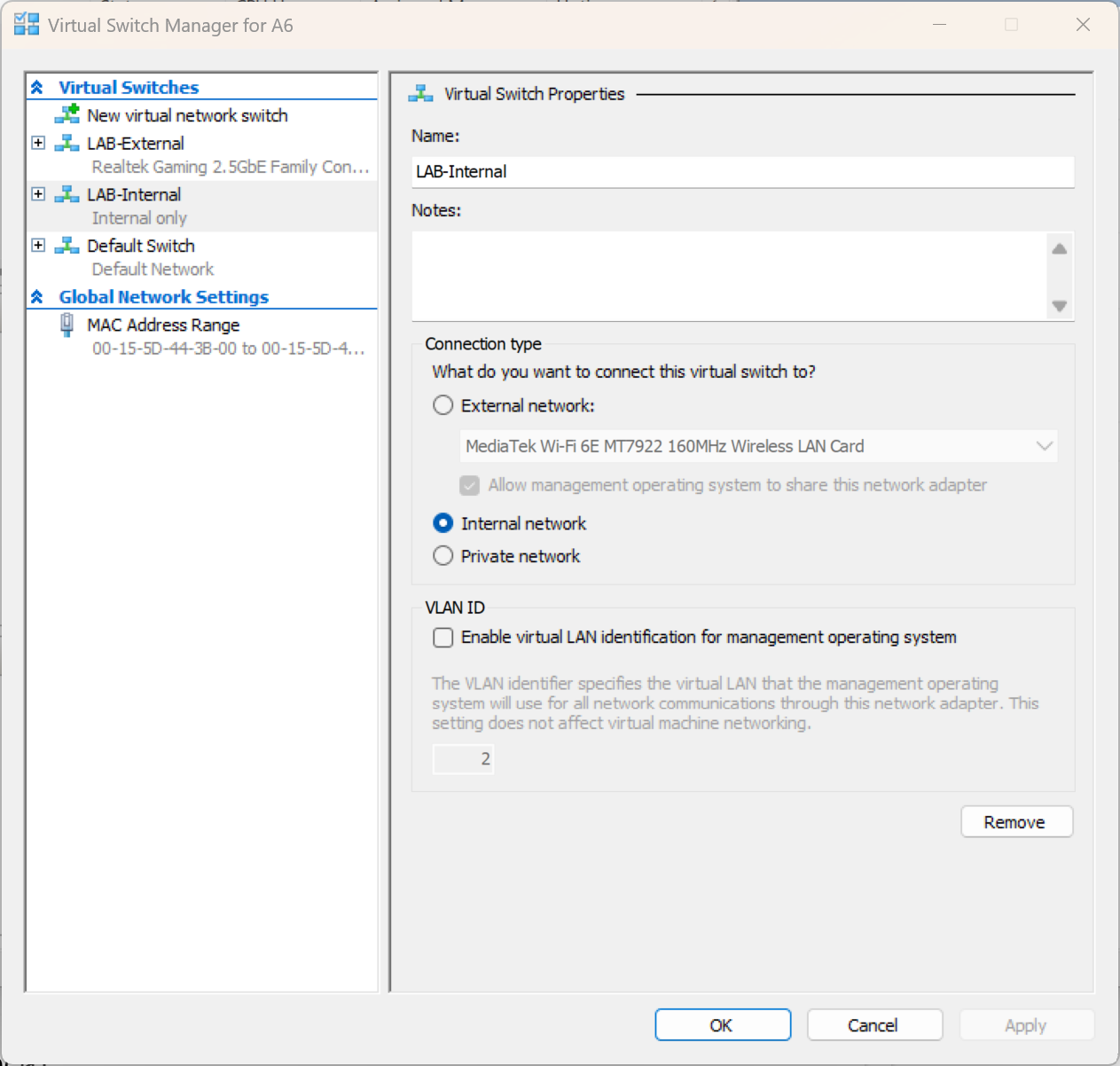The image size is (1120, 1066).
Task: Click the VLAN ID number field
Action: coord(463,759)
